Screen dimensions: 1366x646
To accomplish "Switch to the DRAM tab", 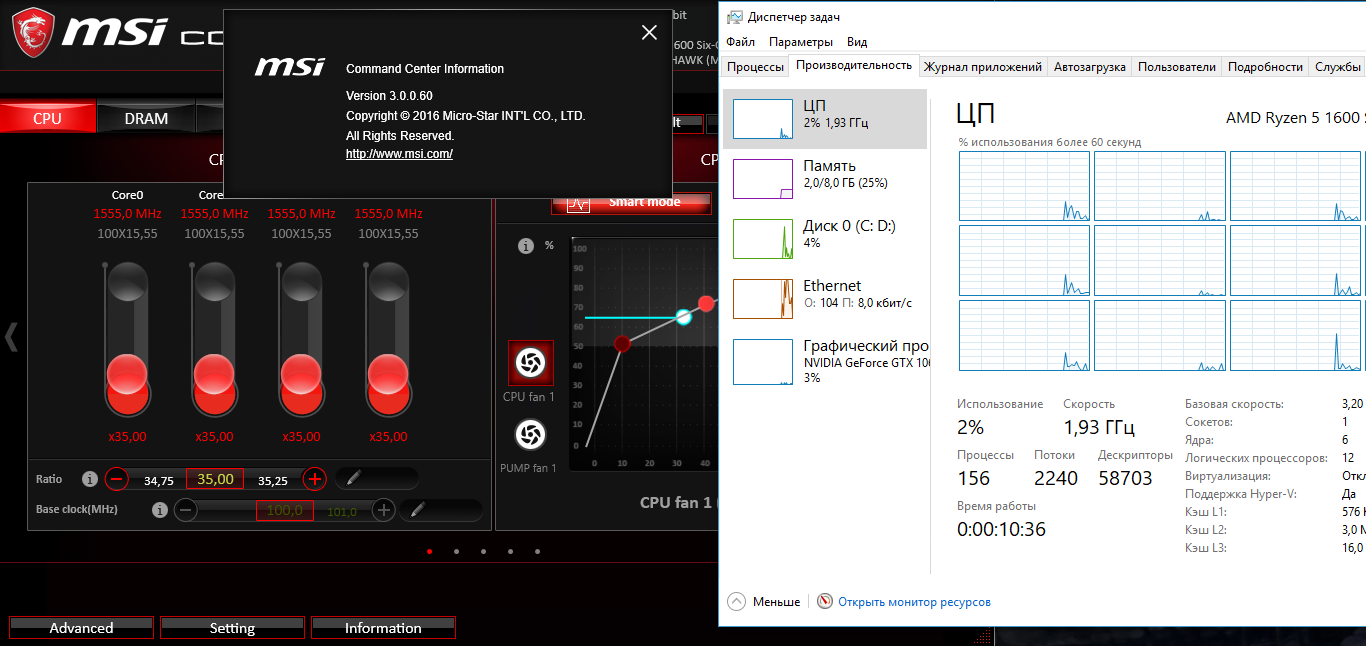I will click(x=146, y=118).
